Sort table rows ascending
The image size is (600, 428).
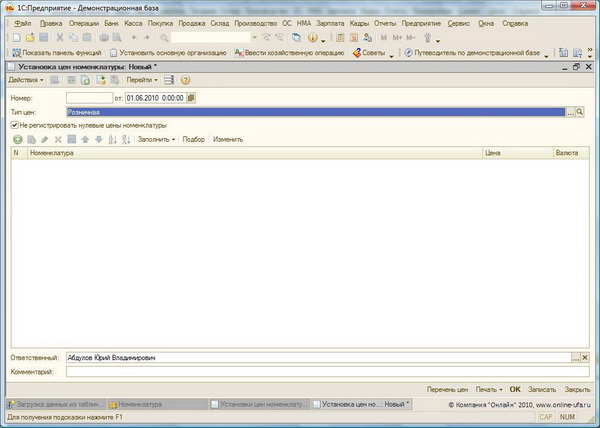click(112, 139)
